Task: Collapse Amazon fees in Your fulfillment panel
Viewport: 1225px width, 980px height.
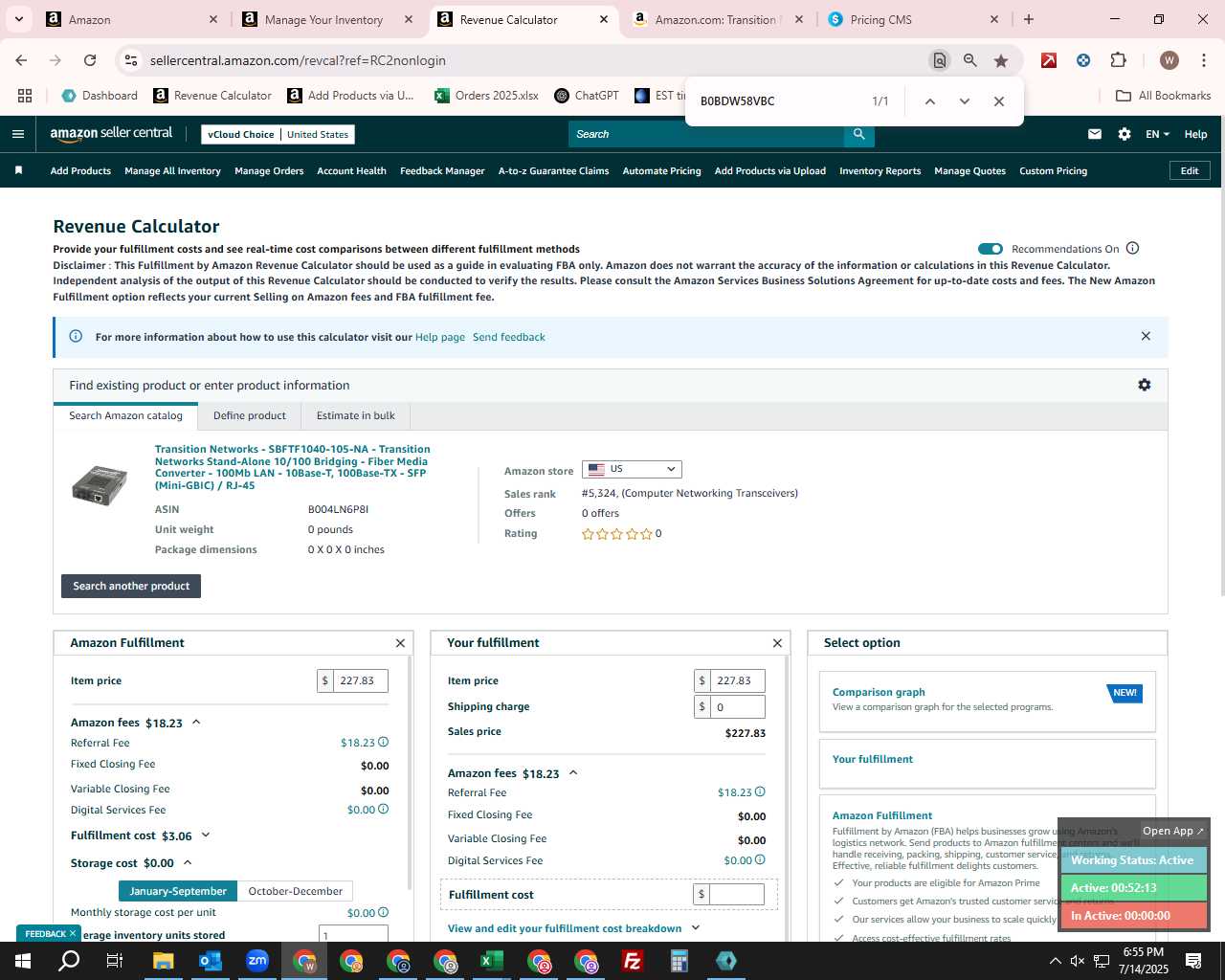Action: (x=573, y=772)
